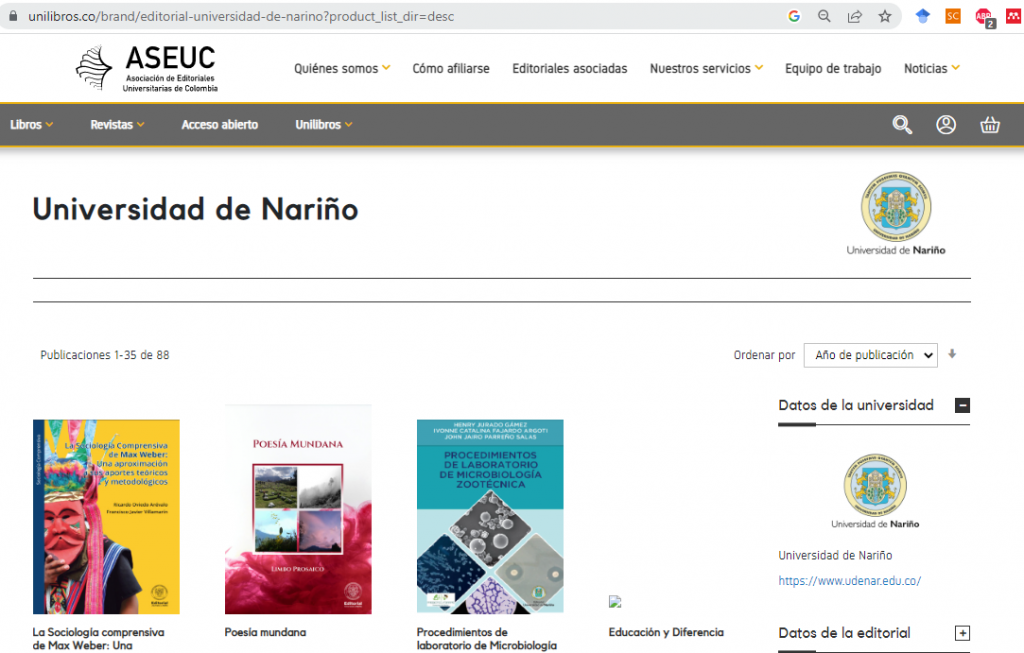Open Equipo de trabajo page

tap(833, 69)
